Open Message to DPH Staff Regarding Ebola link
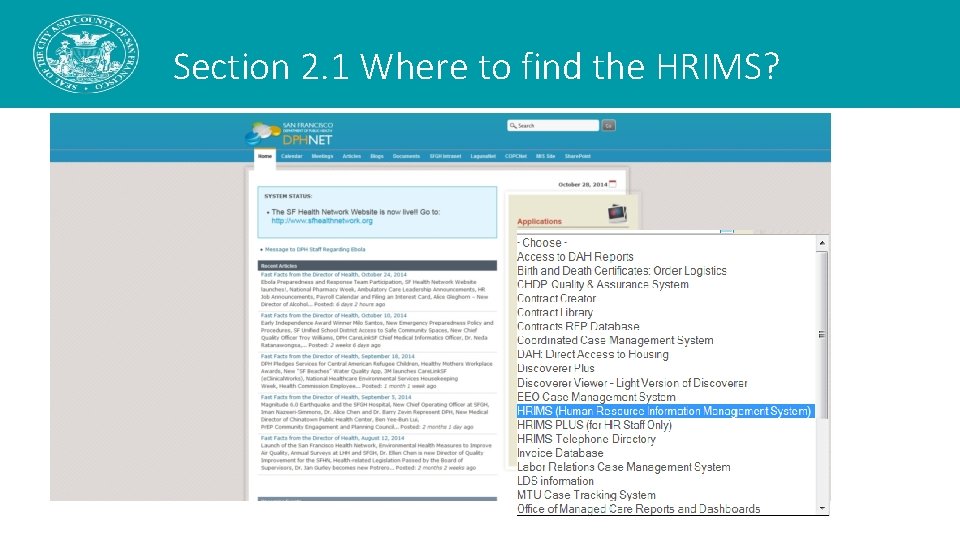The height and width of the screenshot is (540, 960). pos(315,249)
